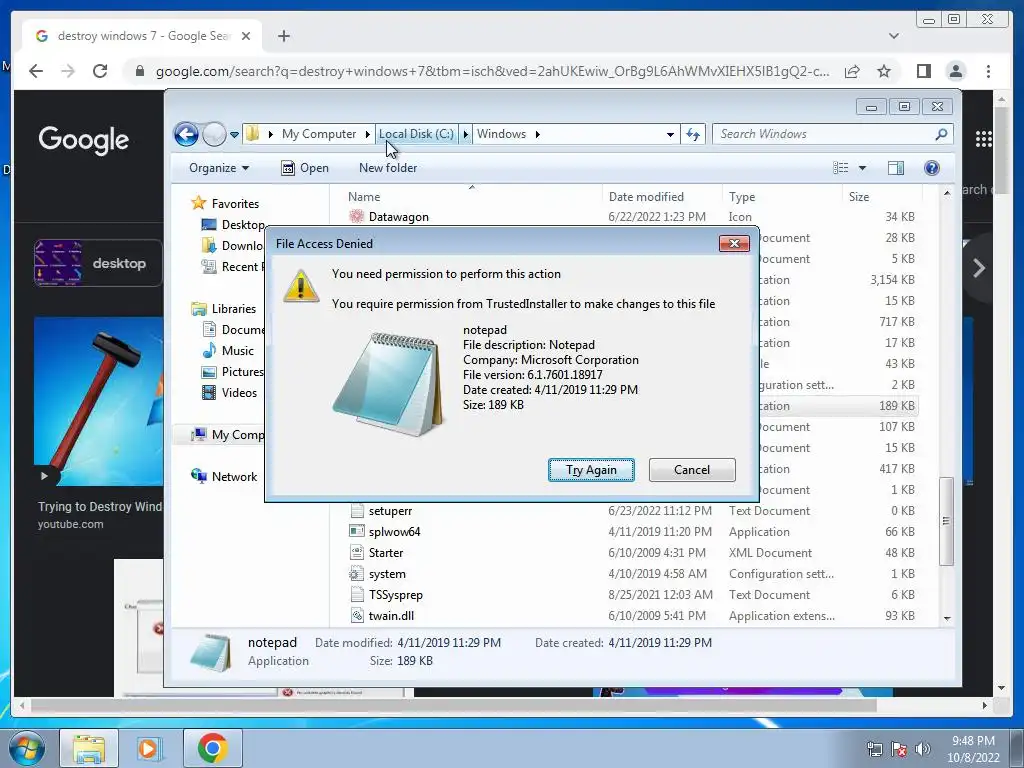The height and width of the screenshot is (768, 1024).
Task: Click Cancel in File Access Denied dialog
Action: point(692,470)
